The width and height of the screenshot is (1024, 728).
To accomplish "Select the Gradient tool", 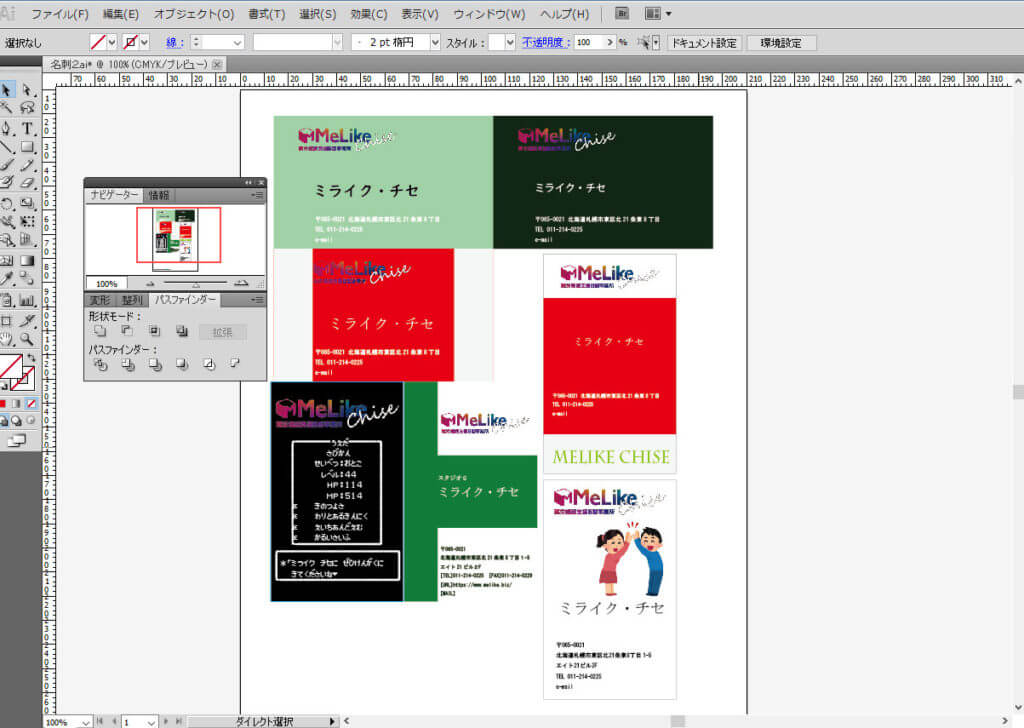I will (27, 261).
